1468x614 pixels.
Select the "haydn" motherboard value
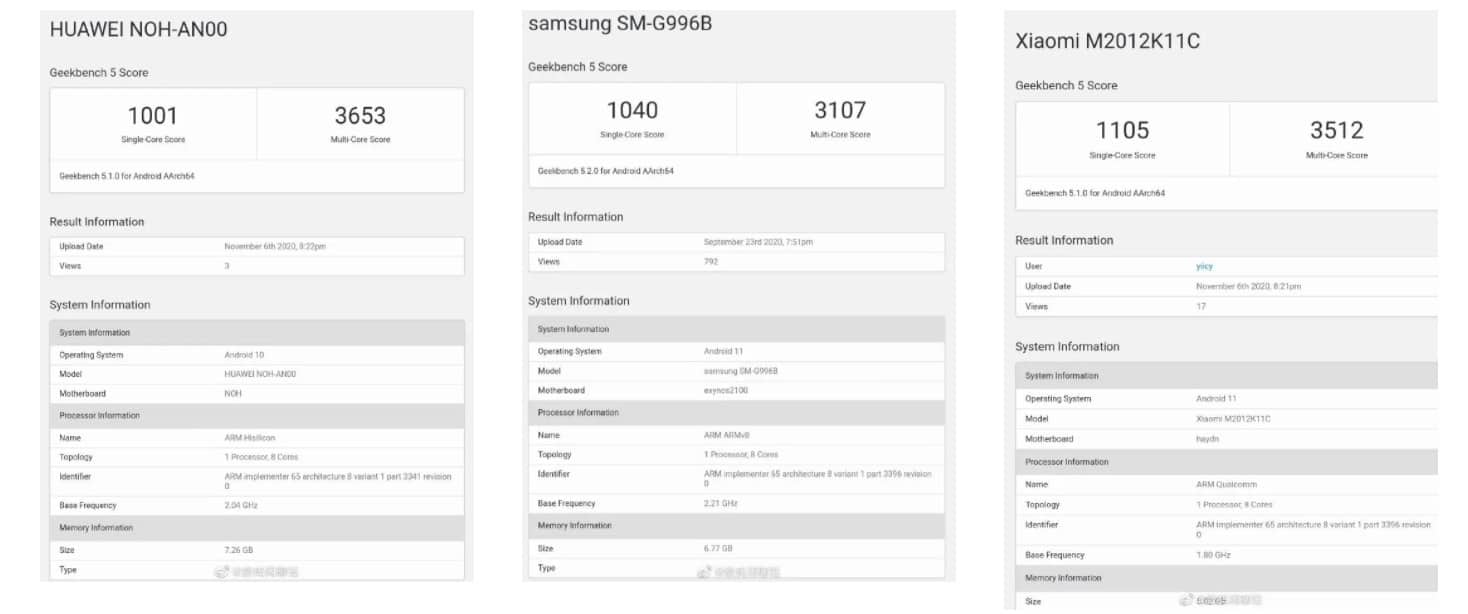coord(1207,439)
